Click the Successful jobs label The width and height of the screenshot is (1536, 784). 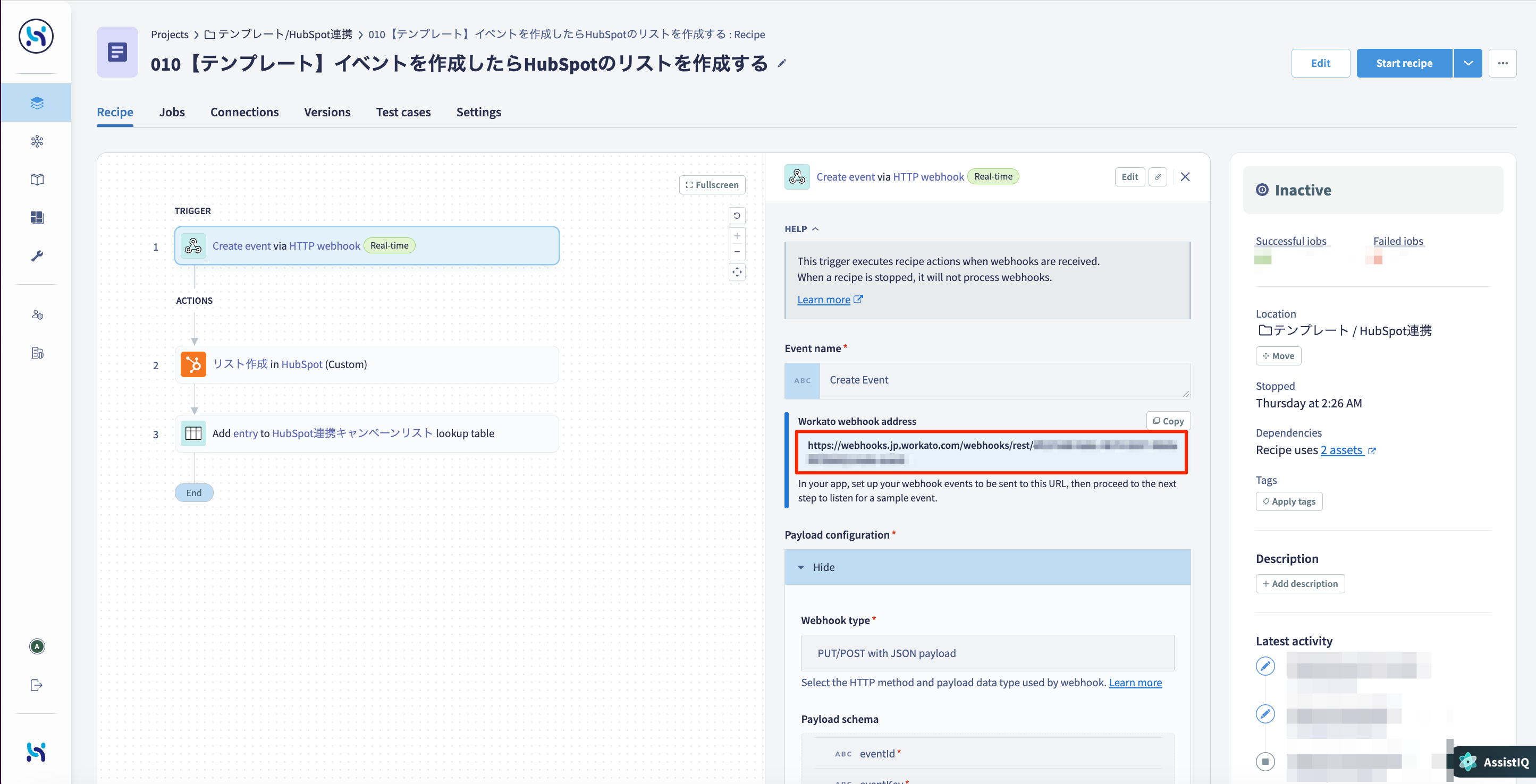click(x=1291, y=241)
